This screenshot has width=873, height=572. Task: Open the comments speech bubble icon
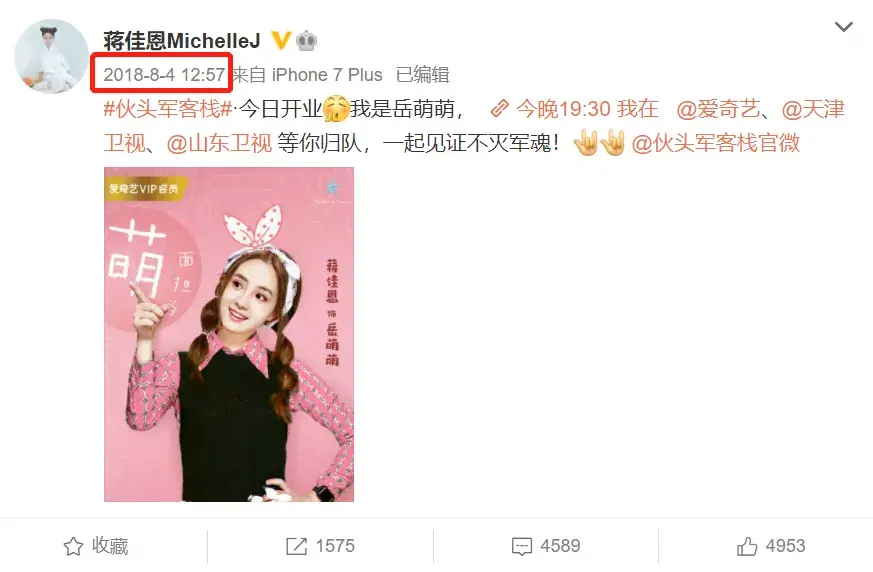(522, 546)
